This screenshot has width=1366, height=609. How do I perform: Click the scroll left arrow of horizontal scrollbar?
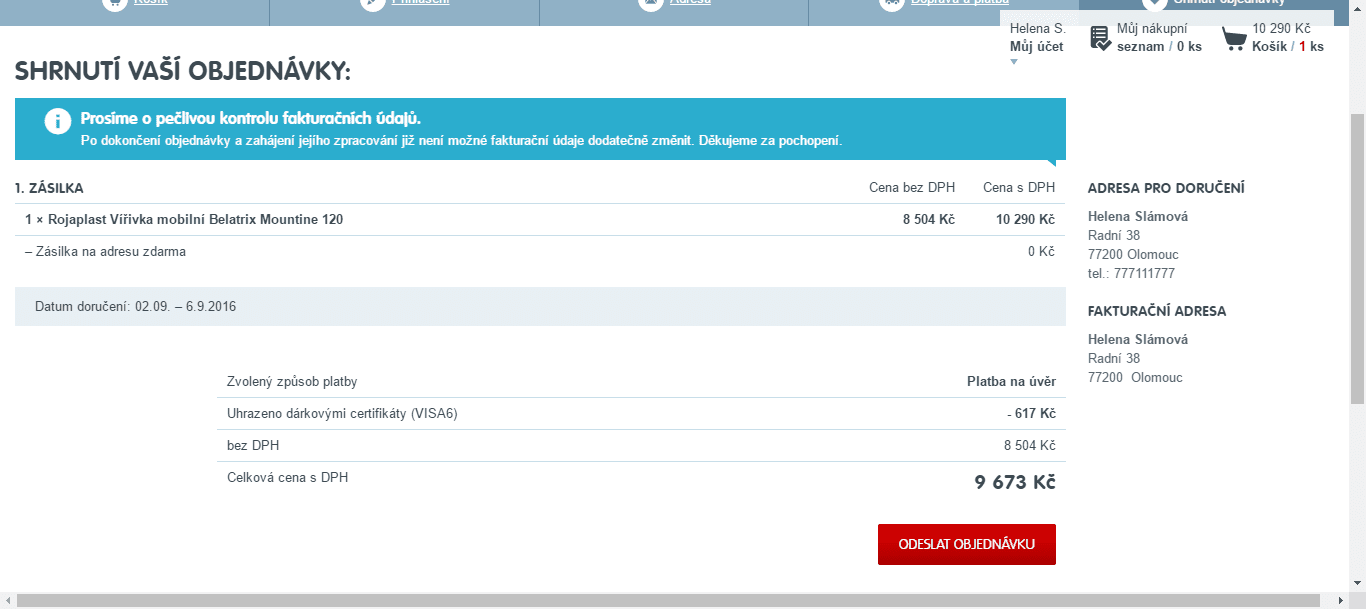tap(8, 600)
